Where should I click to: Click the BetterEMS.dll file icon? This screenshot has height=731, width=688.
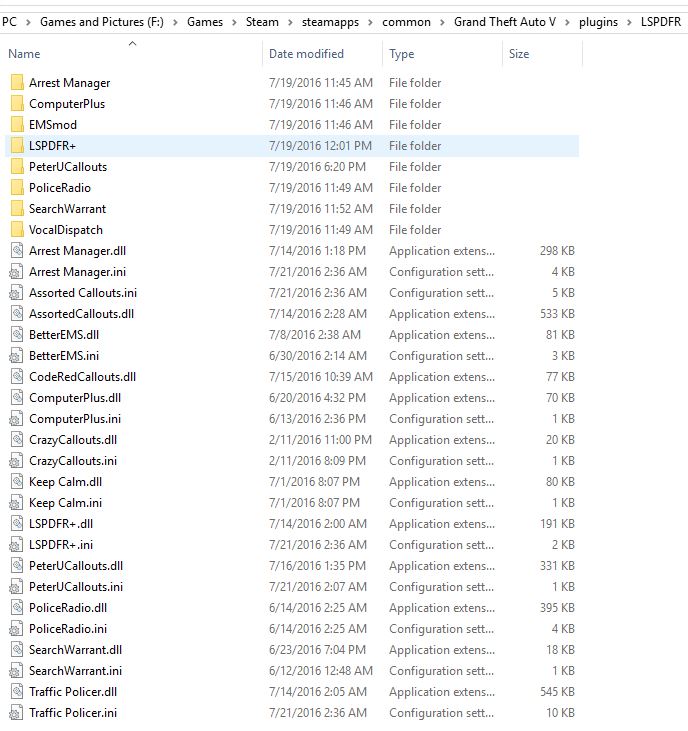coord(17,334)
